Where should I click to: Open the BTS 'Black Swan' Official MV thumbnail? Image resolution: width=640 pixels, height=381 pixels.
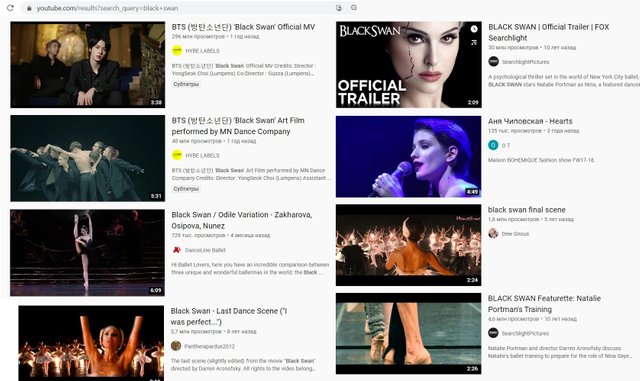pyautogui.click(x=88, y=65)
